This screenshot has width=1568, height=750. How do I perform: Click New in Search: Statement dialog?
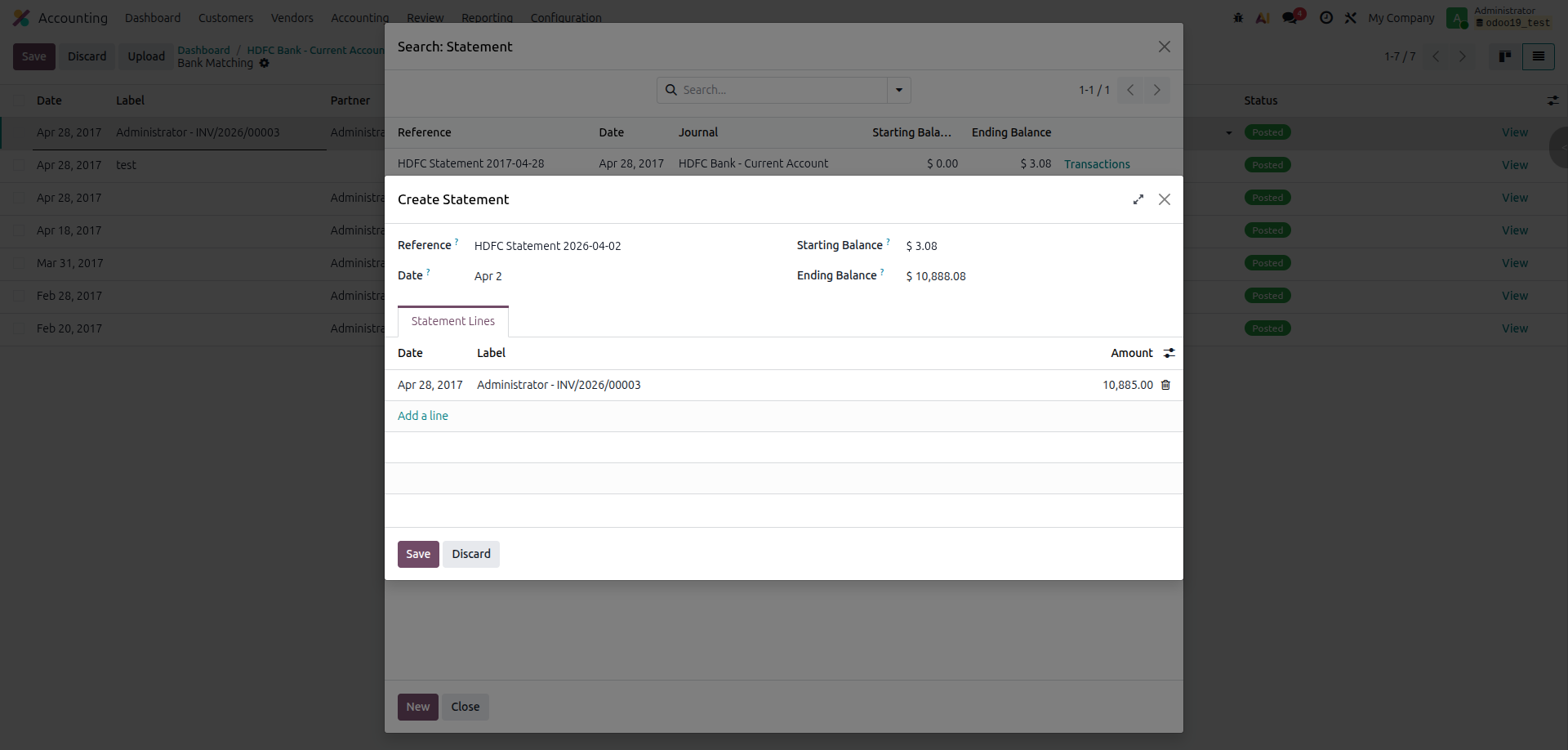pyautogui.click(x=418, y=707)
